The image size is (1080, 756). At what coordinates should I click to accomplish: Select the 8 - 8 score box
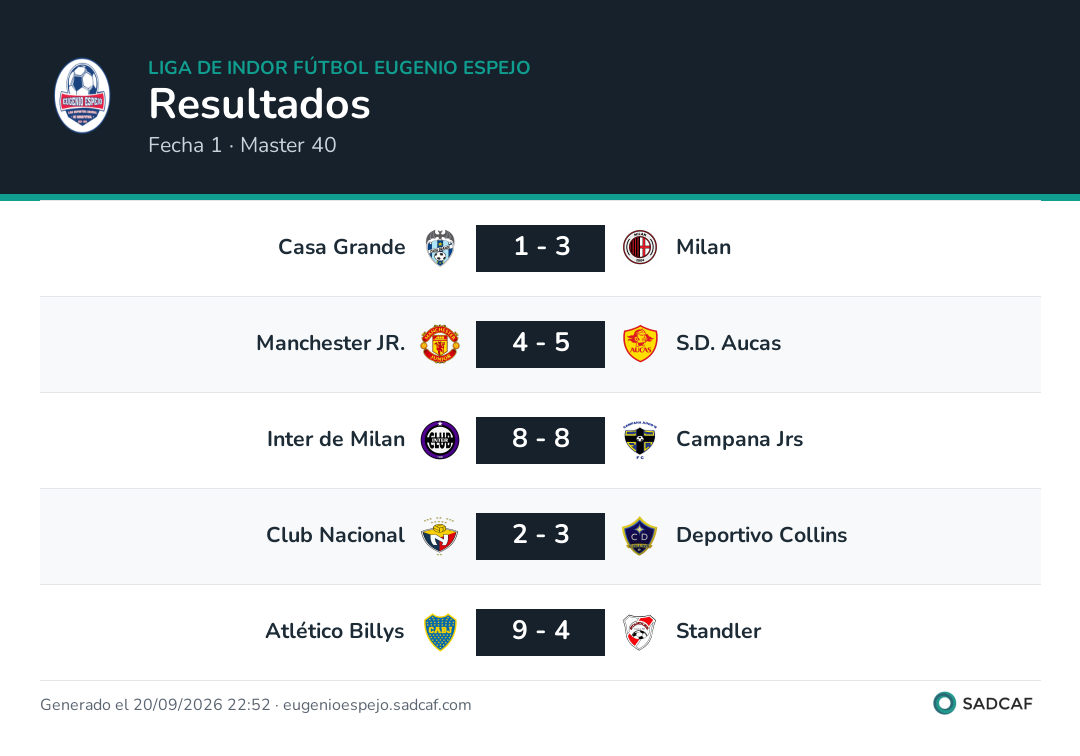[x=540, y=440]
